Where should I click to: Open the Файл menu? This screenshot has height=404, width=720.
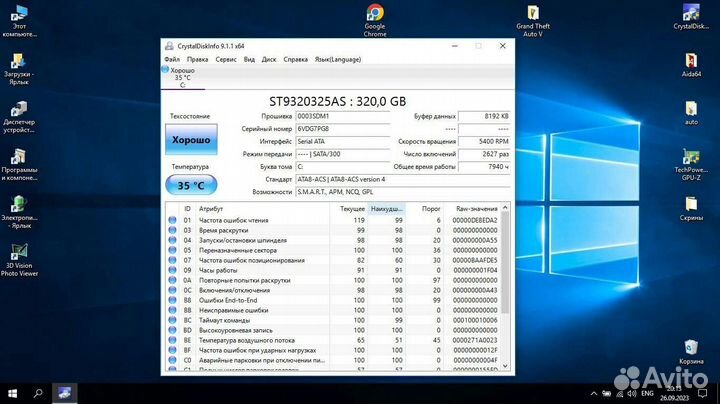[172, 59]
